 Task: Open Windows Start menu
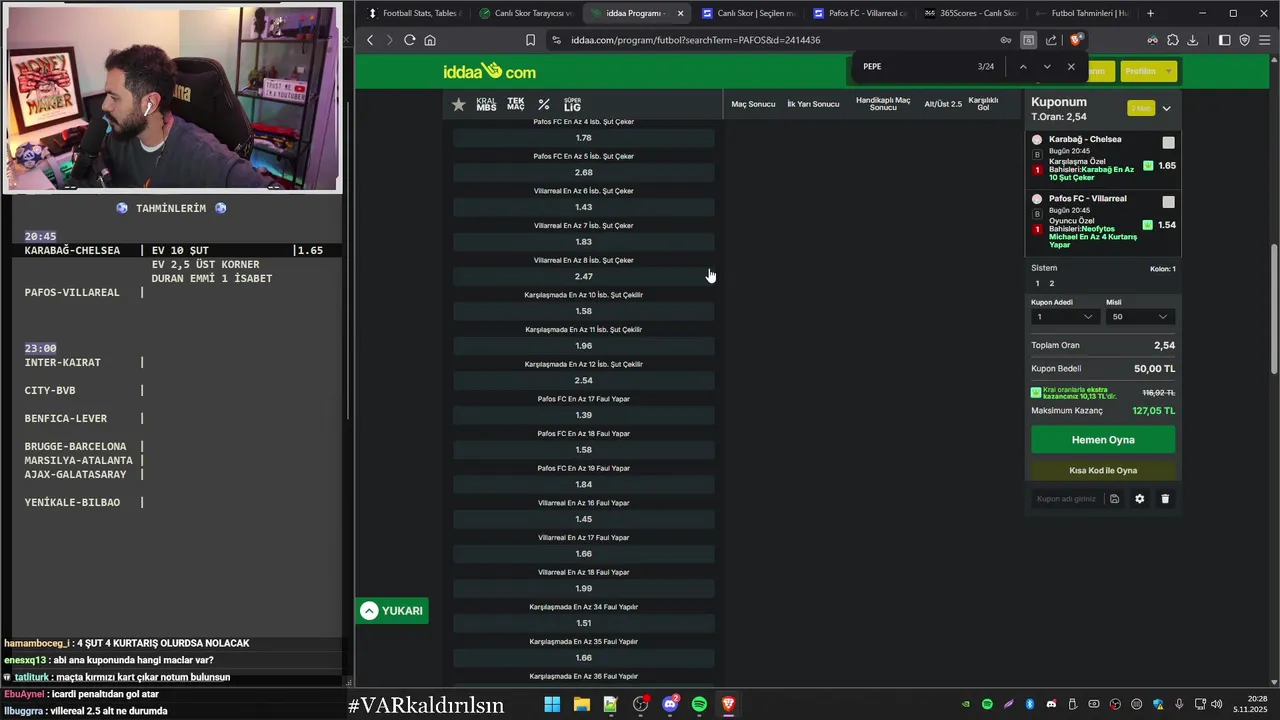(552, 705)
